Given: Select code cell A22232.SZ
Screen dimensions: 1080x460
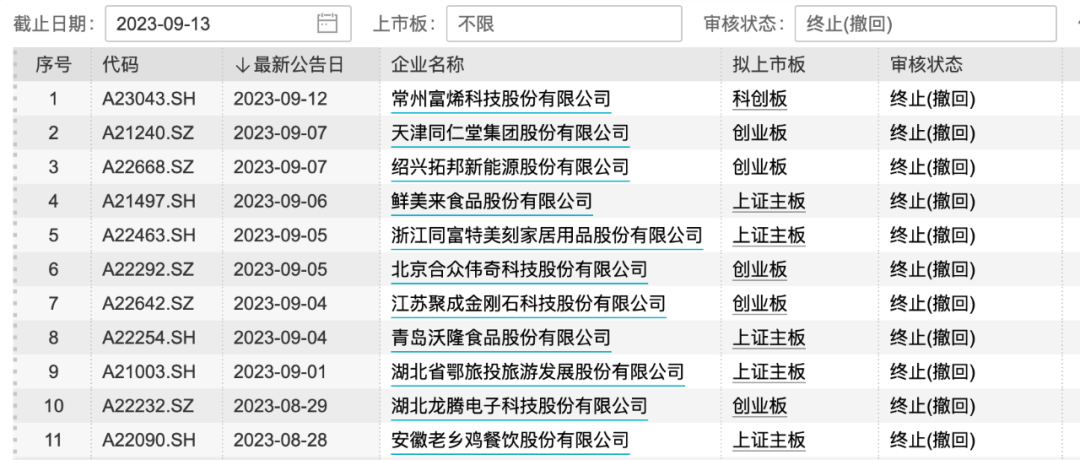Looking at the screenshot, I should [149, 406].
